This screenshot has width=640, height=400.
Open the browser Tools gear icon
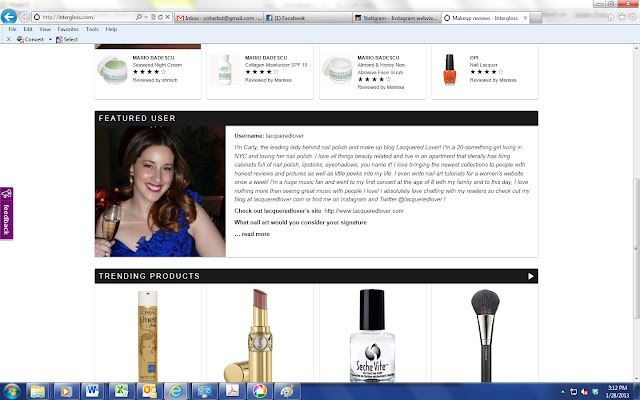click(633, 17)
